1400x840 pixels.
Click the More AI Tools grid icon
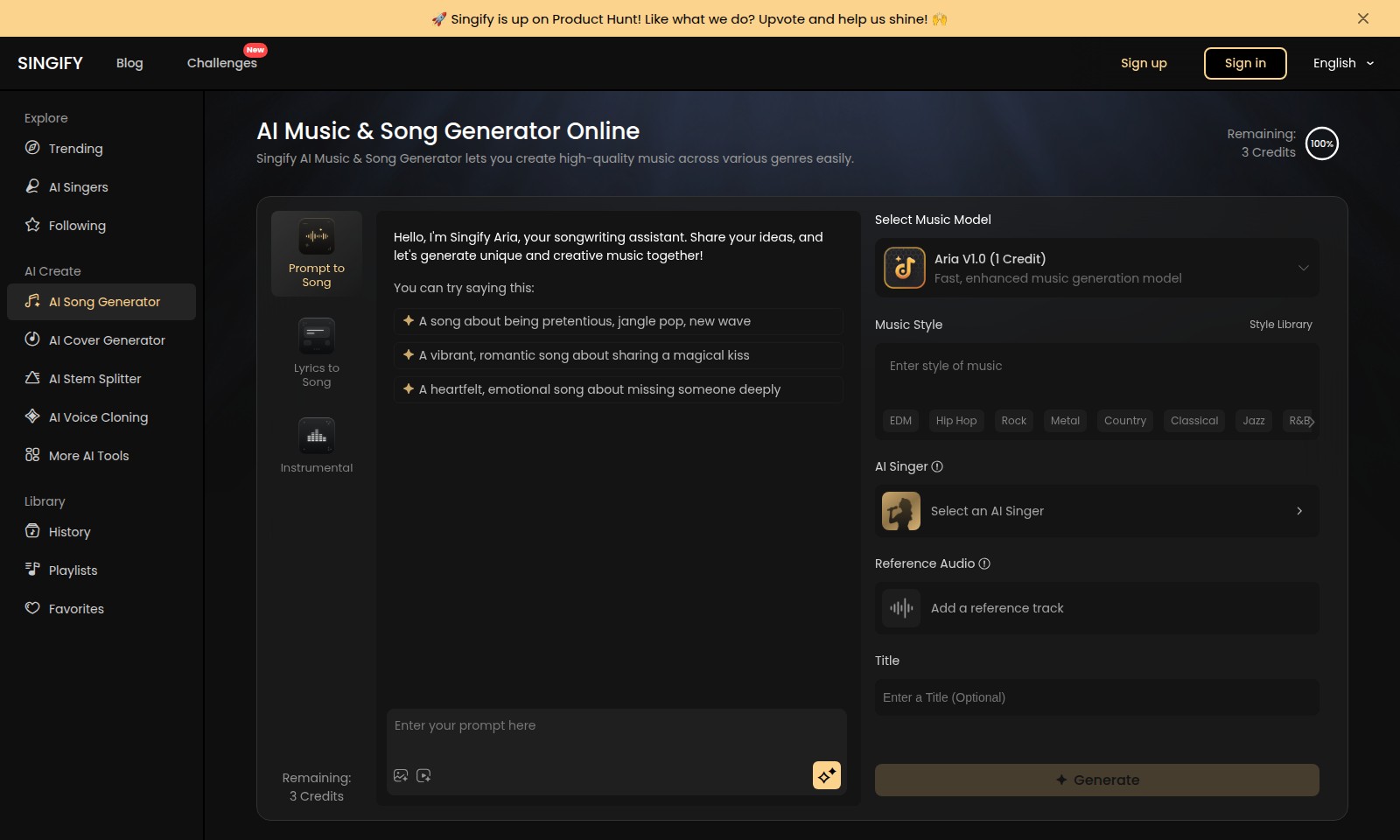click(x=32, y=455)
